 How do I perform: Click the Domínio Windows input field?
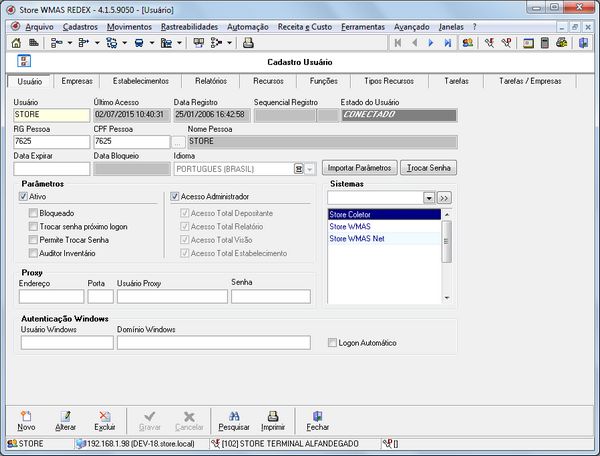pos(214,342)
